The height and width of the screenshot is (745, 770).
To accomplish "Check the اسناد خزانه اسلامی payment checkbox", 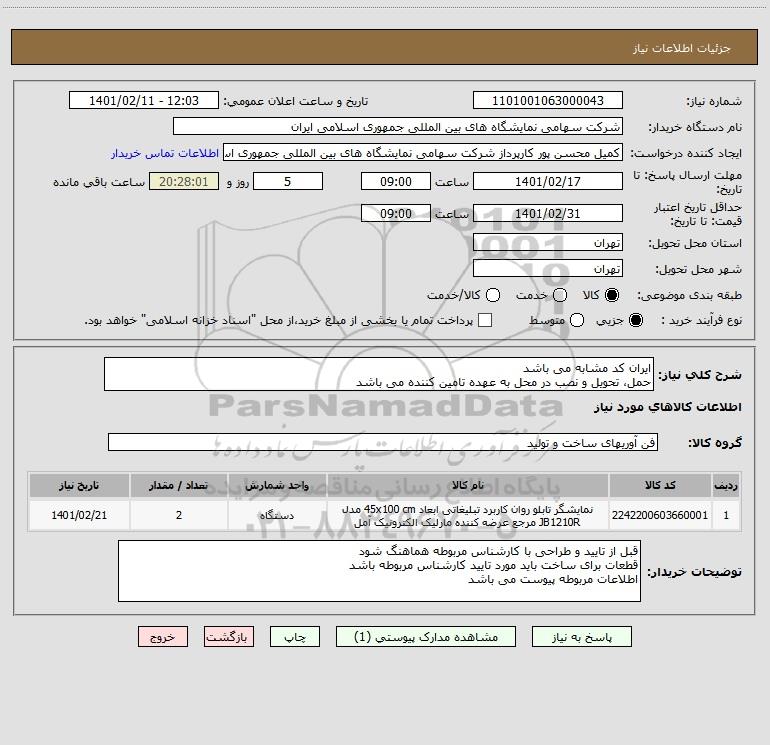I will click(x=485, y=320).
